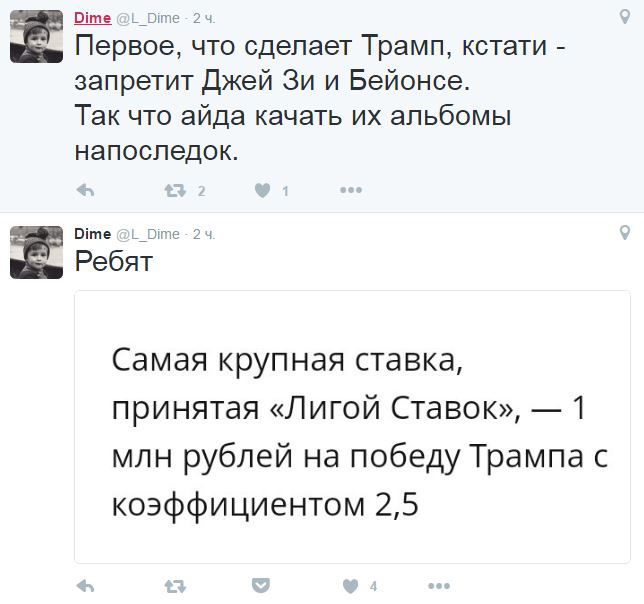Retweet the first tweet with 2 retweets
644x604 pixels.
click(x=174, y=191)
